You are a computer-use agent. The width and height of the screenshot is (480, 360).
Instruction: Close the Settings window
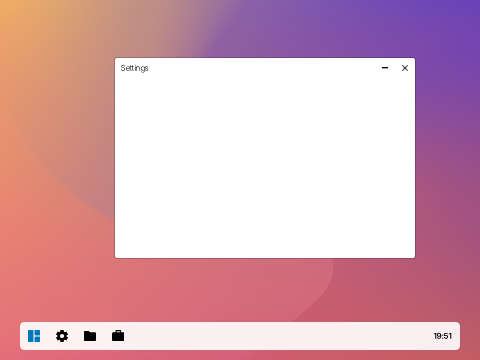click(x=405, y=68)
